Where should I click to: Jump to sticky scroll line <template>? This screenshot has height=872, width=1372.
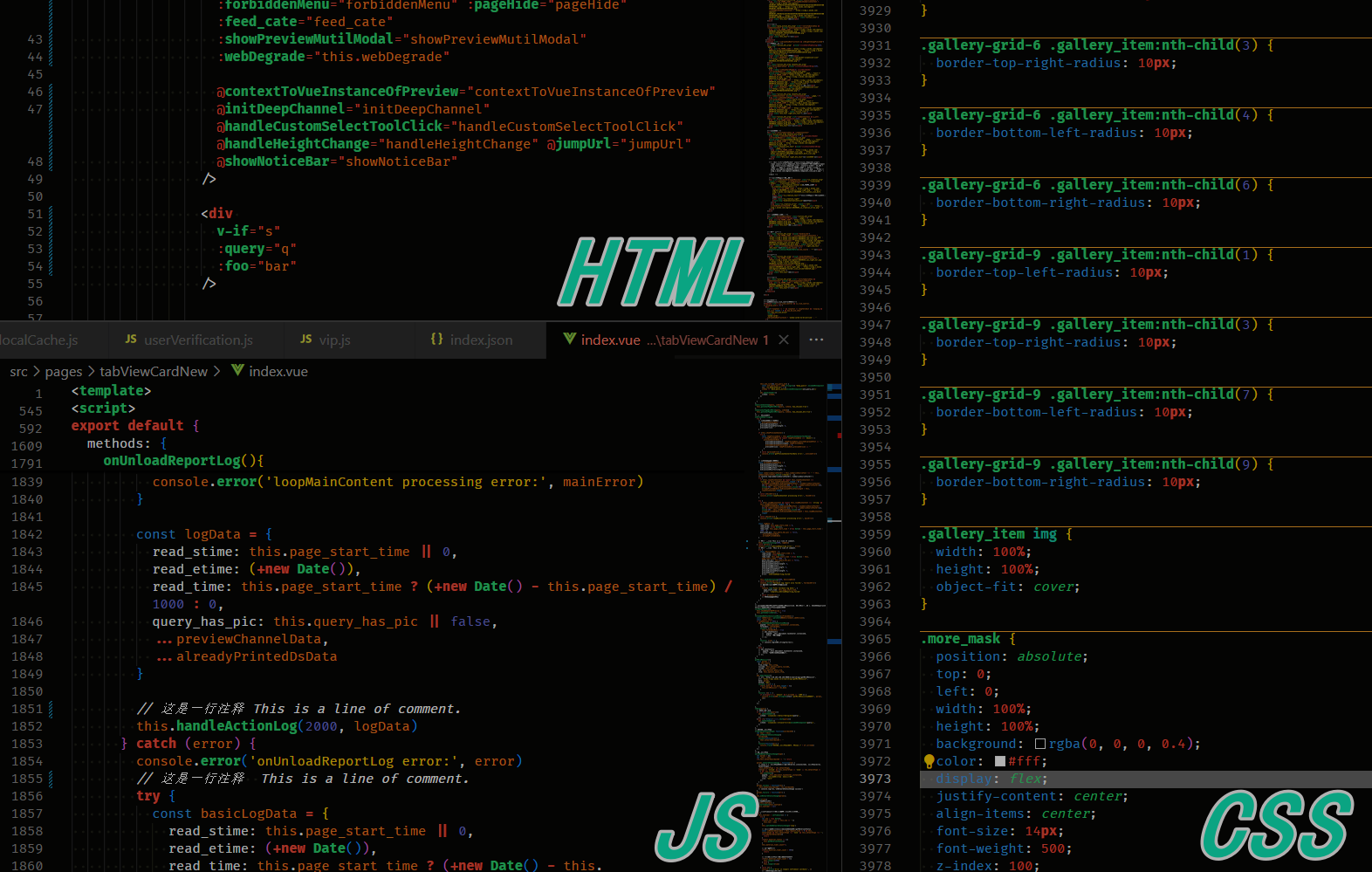(x=111, y=391)
